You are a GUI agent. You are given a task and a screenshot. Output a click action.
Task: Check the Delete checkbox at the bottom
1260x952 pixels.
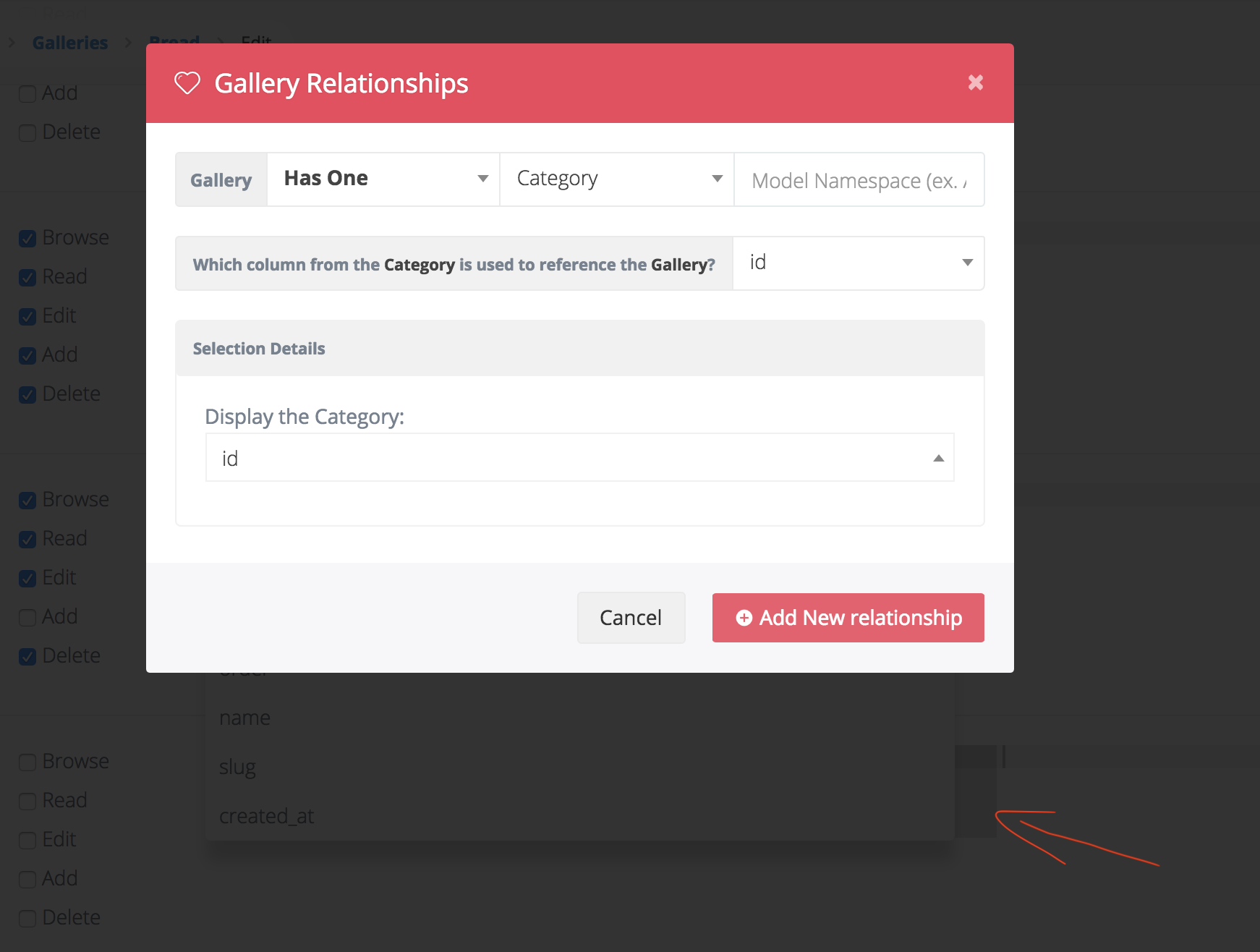[27, 917]
